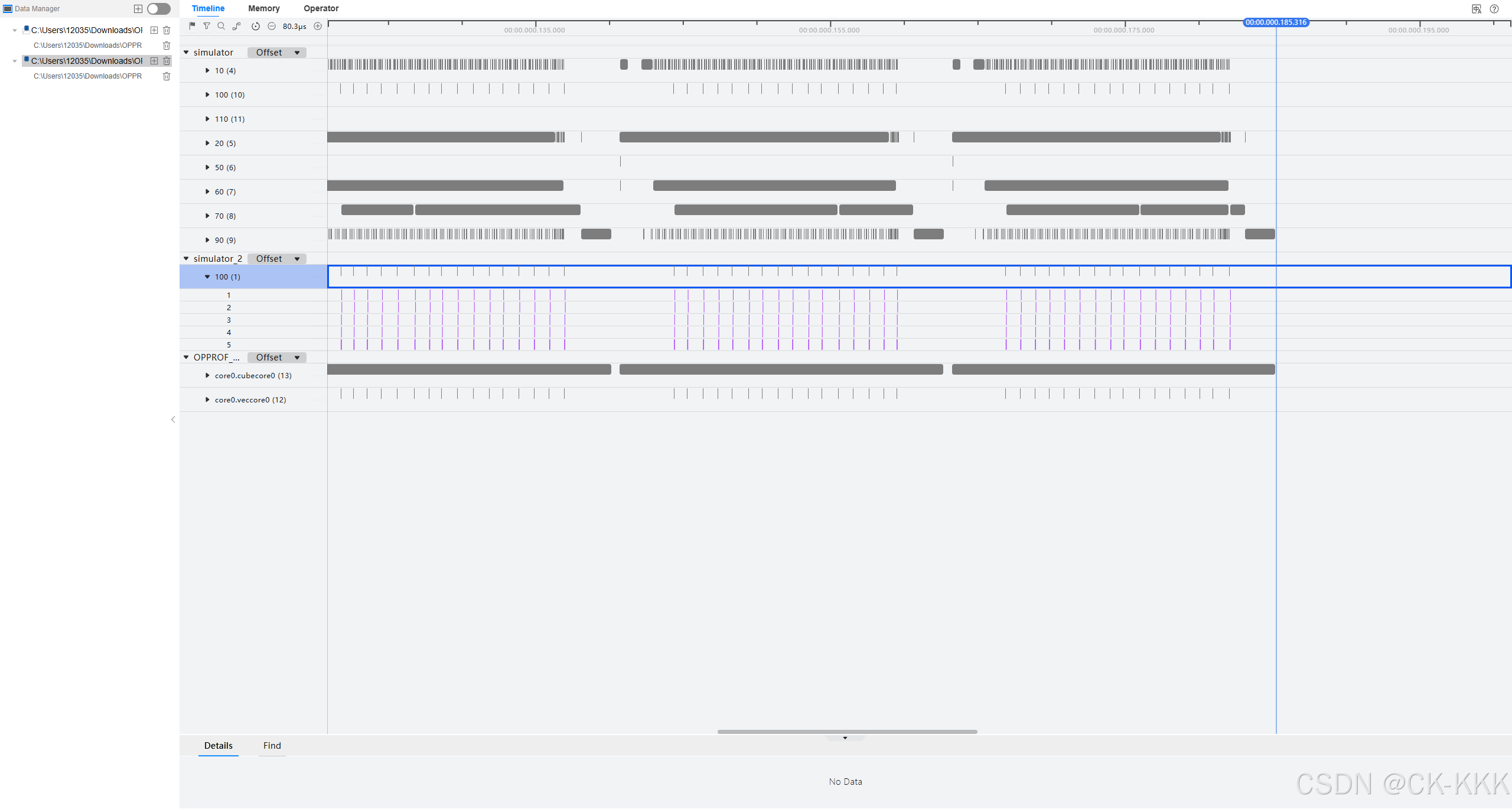Open the simulator Offset dropdown
This screenshot has width=1512, height=809.
tap(277, 53)
